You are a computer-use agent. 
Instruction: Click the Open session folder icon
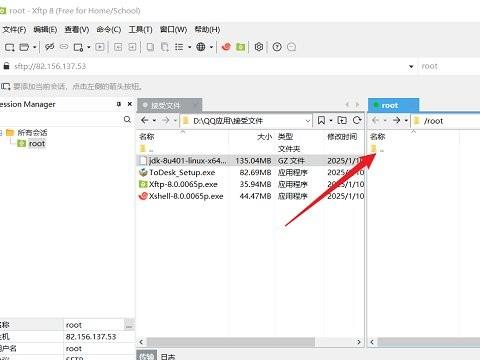click(24, 47)
